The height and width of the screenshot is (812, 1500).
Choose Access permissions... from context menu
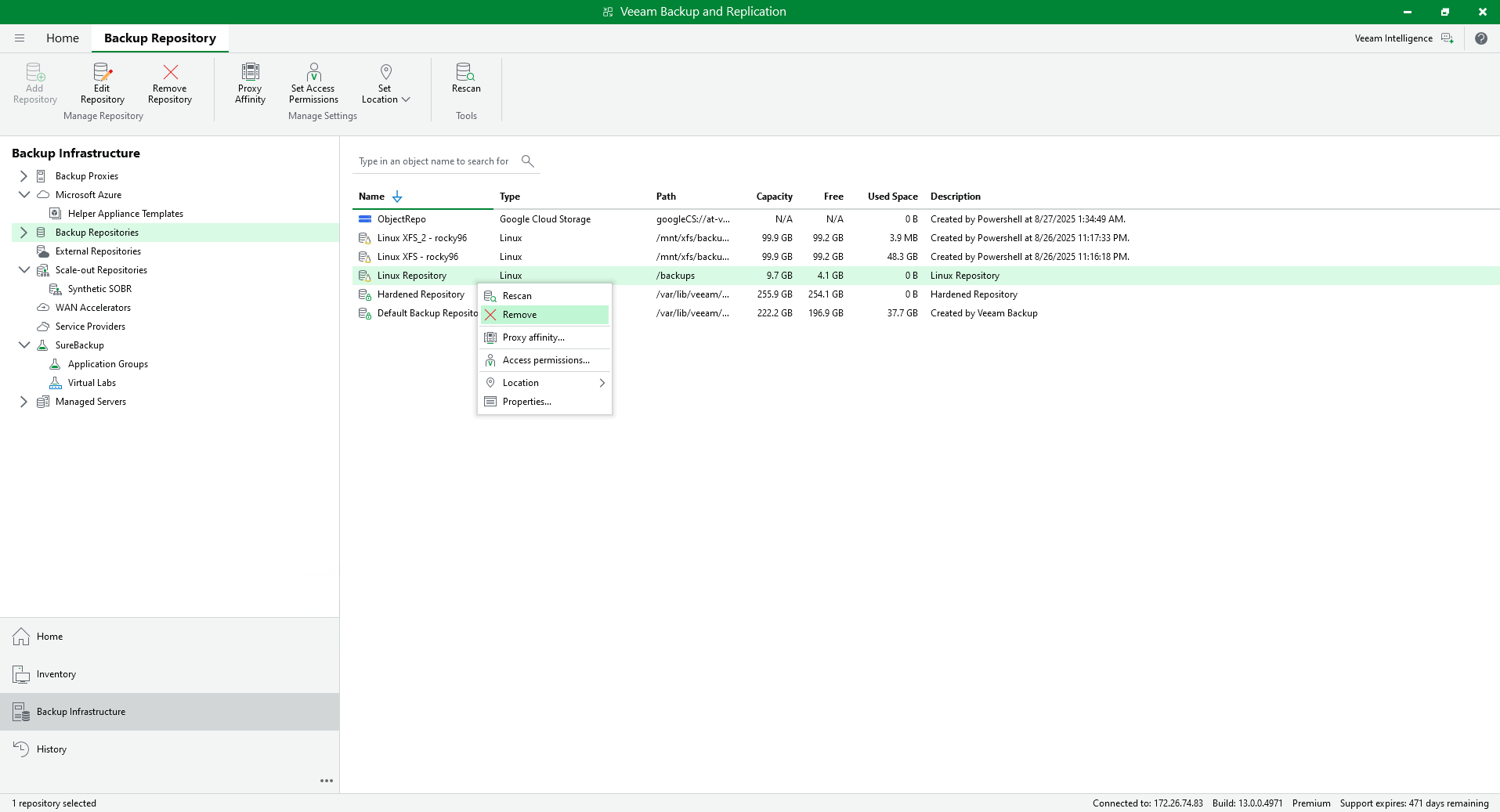point(544,360)
